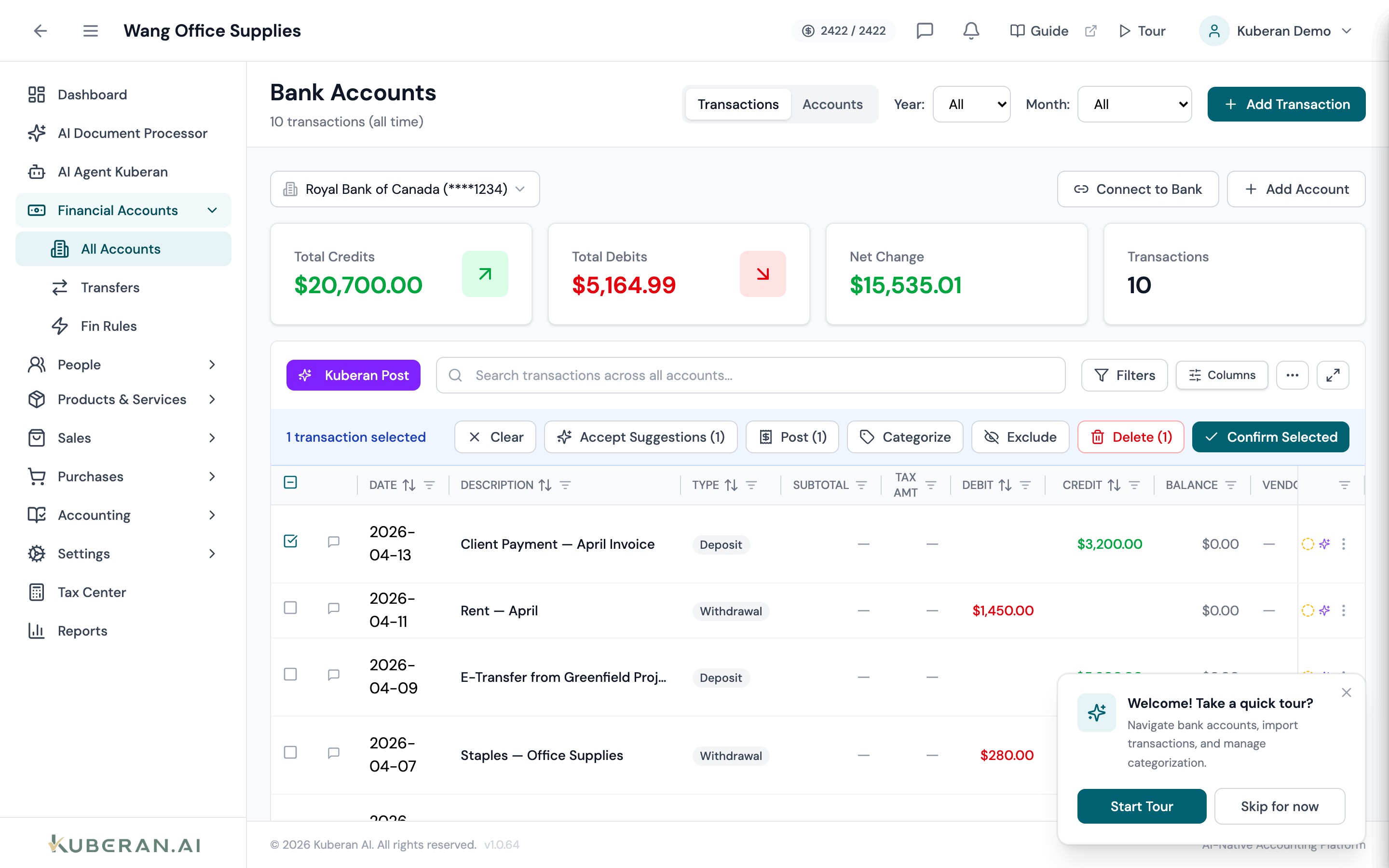Sort by Type column
This screenshot has width=1389, height=868.
pyautogui.click(x=731, y=485)
